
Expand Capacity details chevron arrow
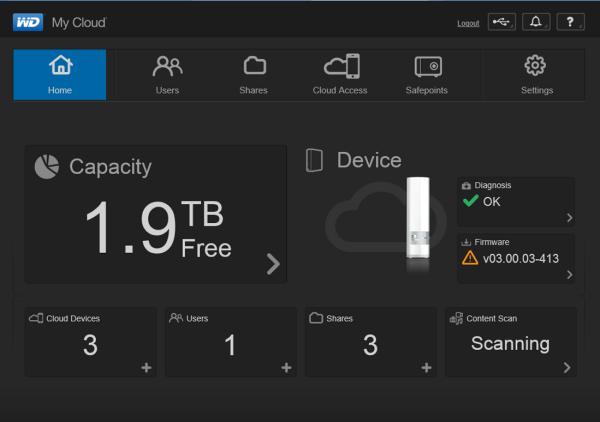(x=273, y=264)
